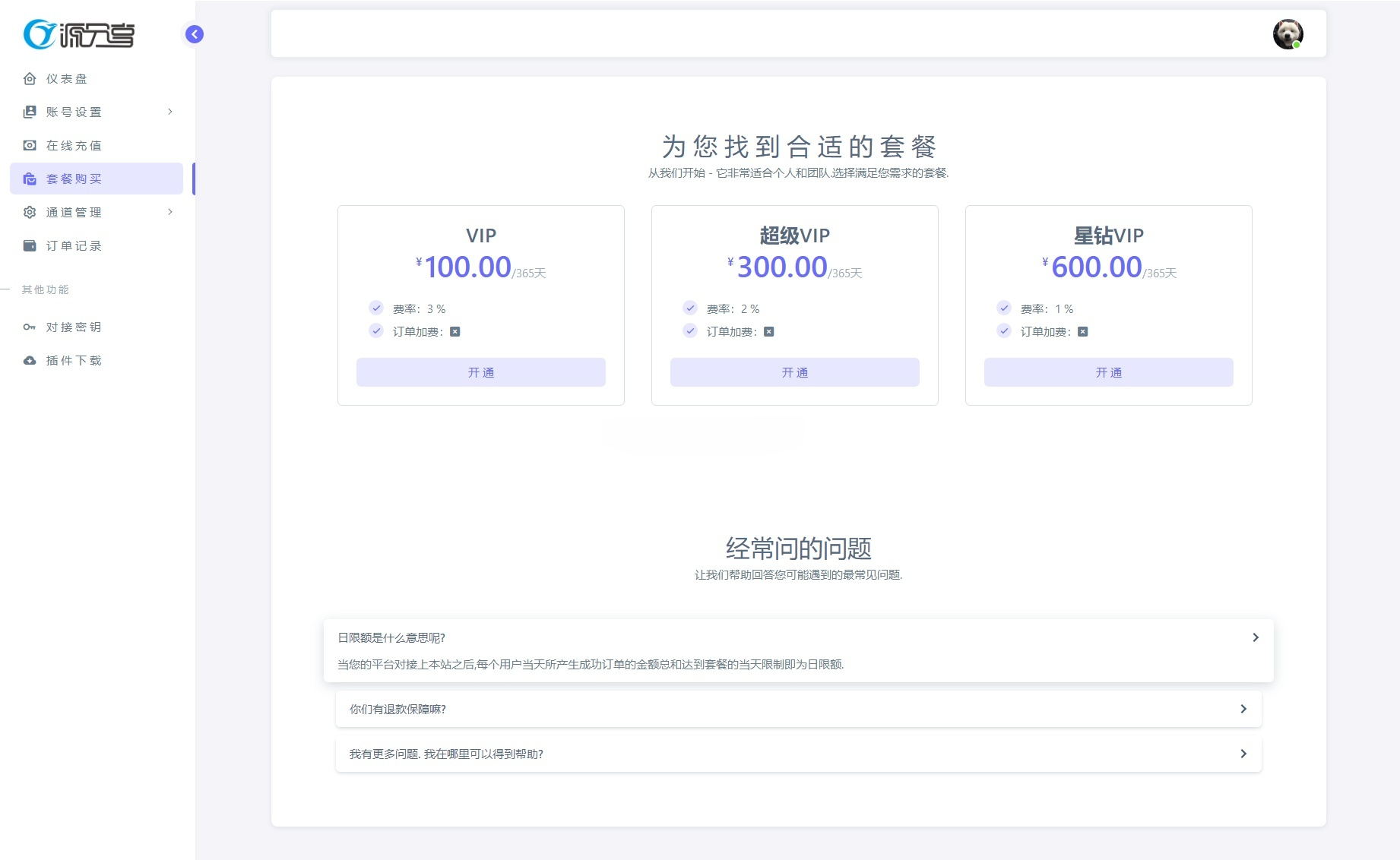Expand the 通道管理 submenu chevron
The width and height of the screenshot is (1400, 860).
click(170, 212)
